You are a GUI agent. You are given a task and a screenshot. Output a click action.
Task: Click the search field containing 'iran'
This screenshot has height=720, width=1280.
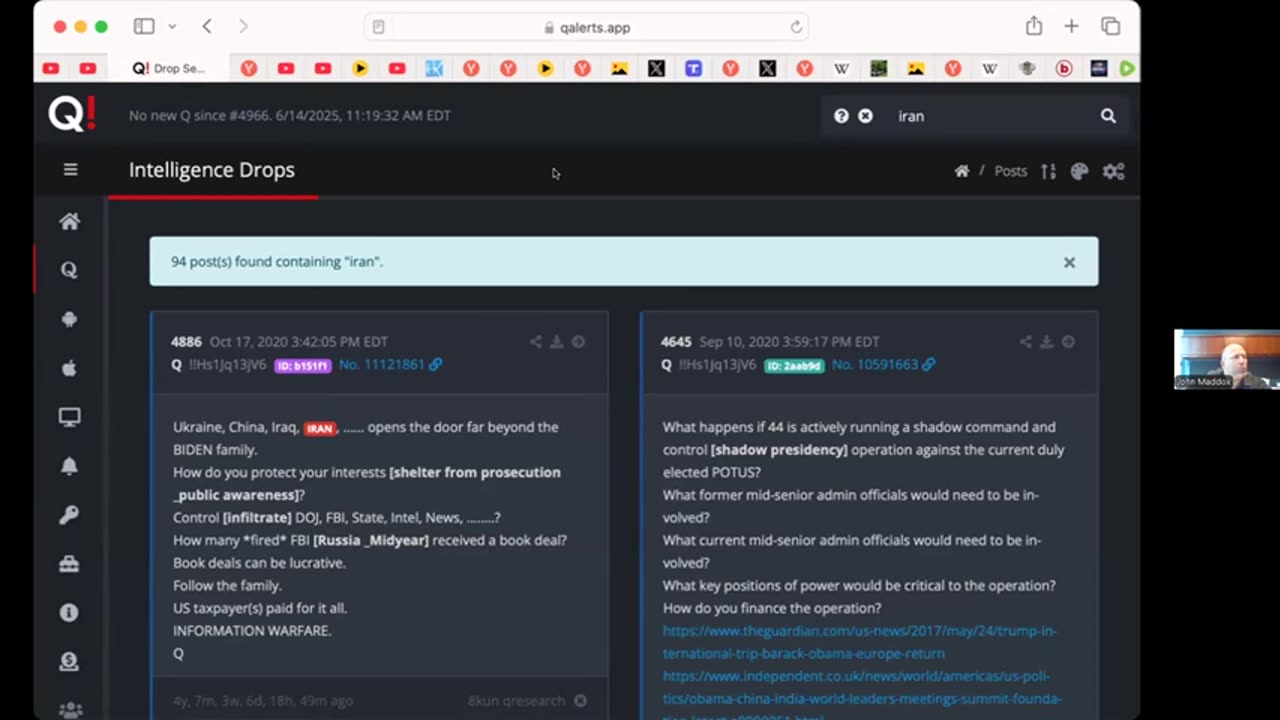(x=990, y=116)
